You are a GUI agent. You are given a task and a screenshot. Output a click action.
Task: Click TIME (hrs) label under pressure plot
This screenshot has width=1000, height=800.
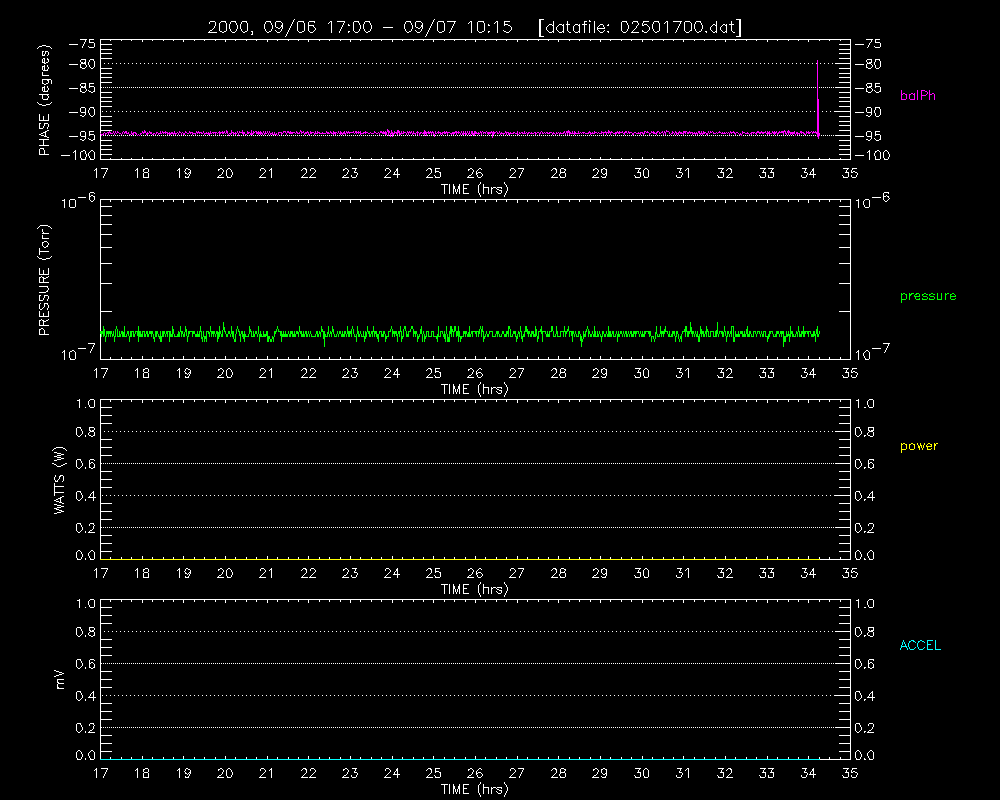click(x=474, y=389)
